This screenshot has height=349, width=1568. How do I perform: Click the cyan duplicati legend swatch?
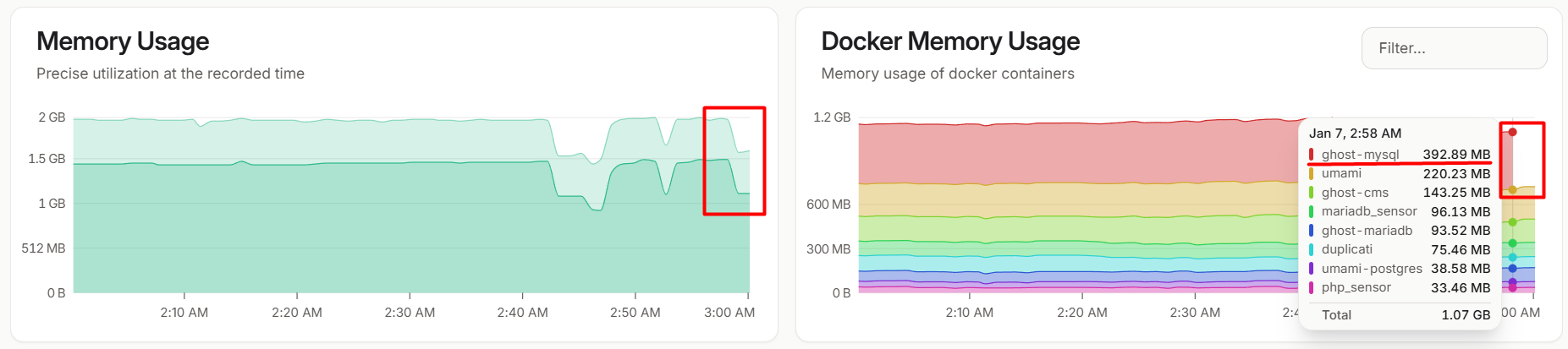1311,249
